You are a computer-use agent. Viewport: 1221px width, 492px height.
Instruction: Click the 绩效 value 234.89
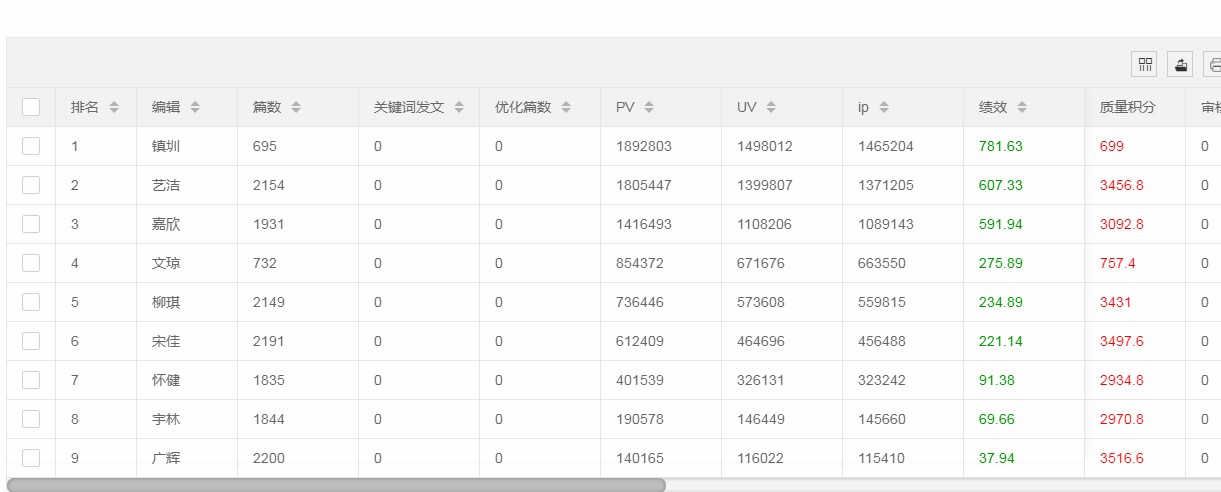coord(1001,302)
